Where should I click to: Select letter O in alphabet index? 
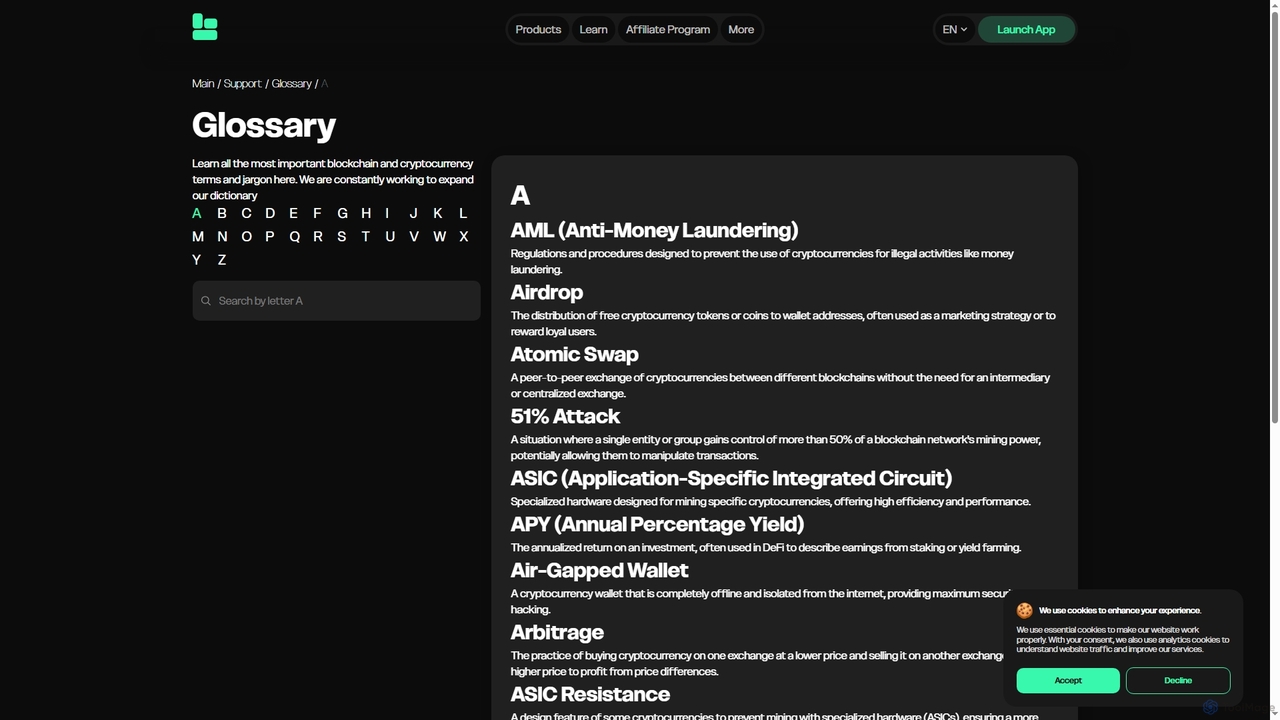point(246,237)
